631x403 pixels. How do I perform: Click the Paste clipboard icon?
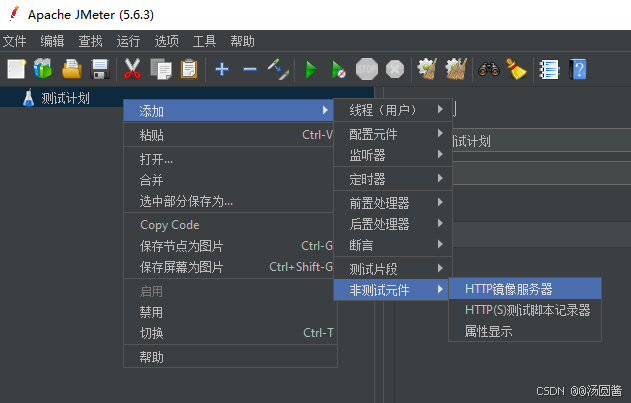point(189,69)
